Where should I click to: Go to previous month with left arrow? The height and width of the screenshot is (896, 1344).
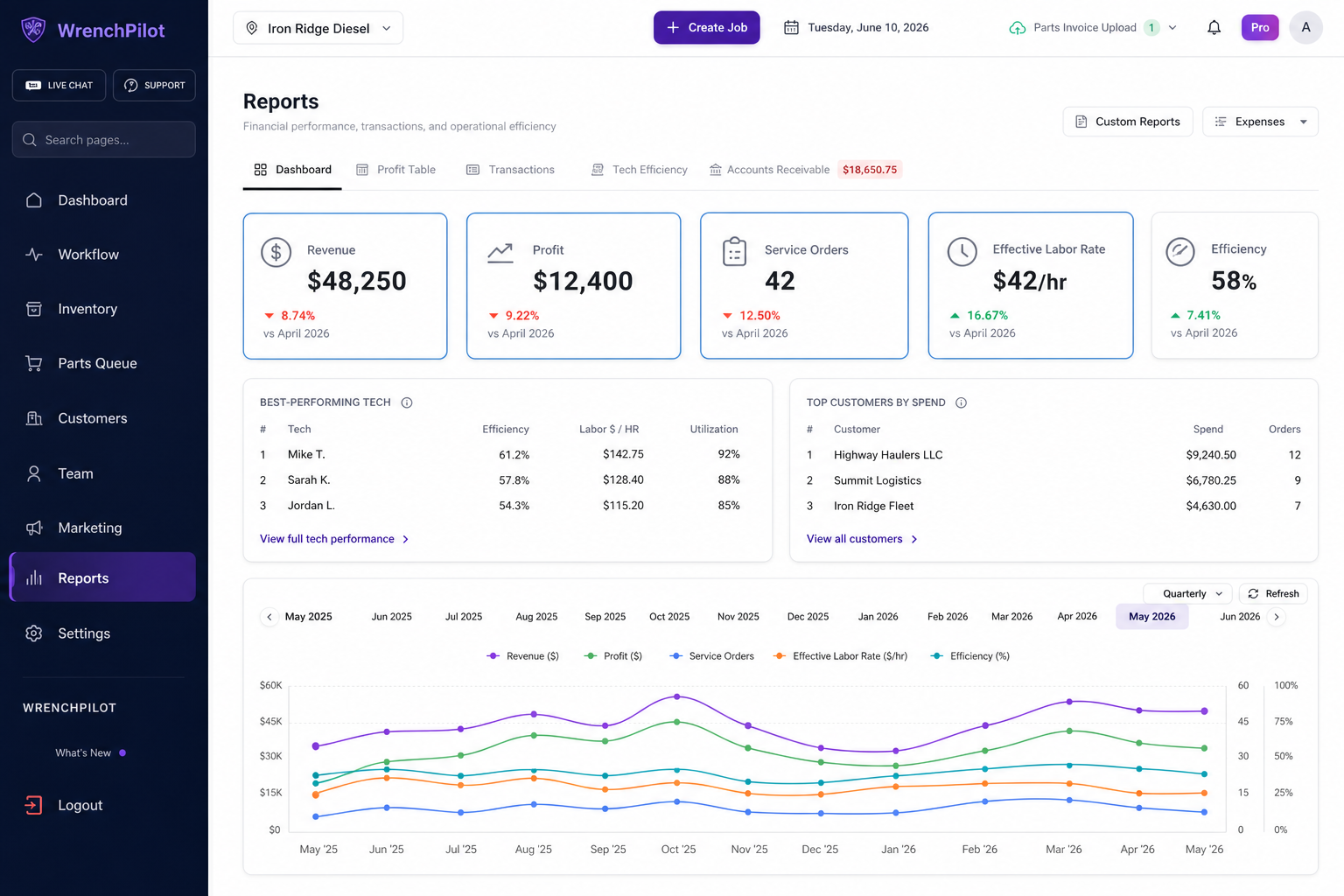click(x=269, y=617)
